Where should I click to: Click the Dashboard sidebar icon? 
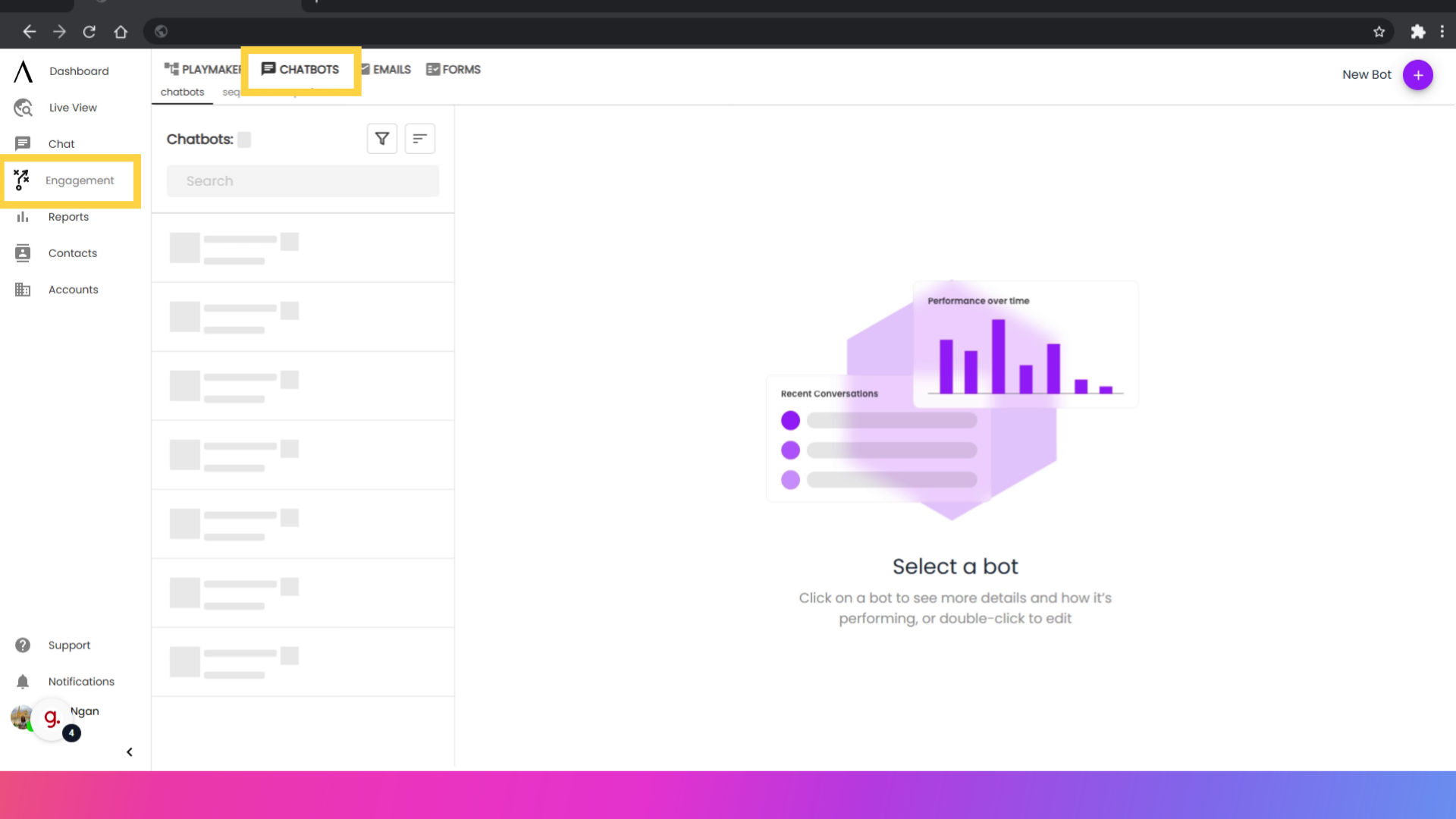pyautogui.click(x=23, y=70)
